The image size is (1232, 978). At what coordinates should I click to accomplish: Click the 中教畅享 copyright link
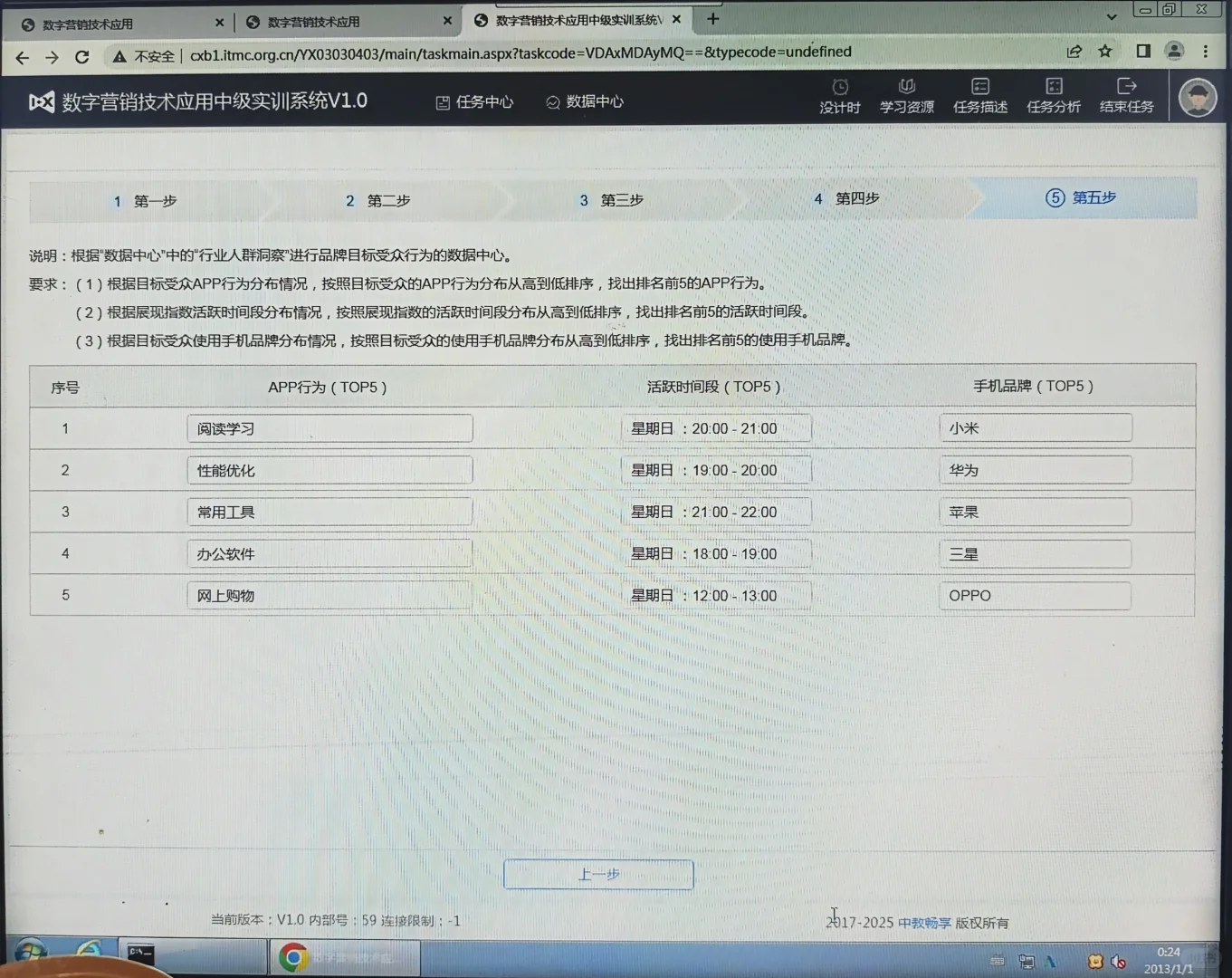[x=924, y=923]
